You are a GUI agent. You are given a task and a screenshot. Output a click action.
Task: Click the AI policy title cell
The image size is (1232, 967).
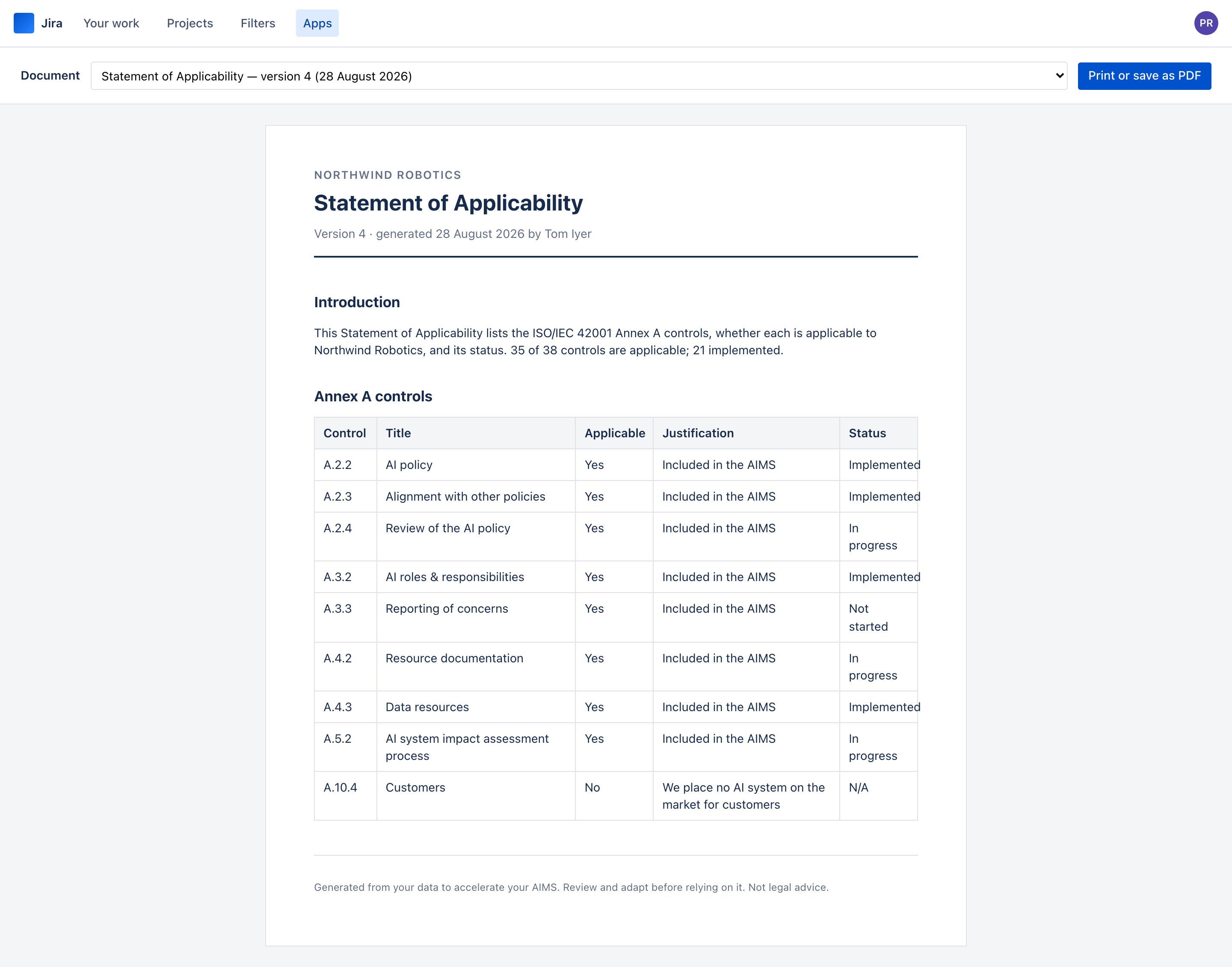click(x=476, y=465)
